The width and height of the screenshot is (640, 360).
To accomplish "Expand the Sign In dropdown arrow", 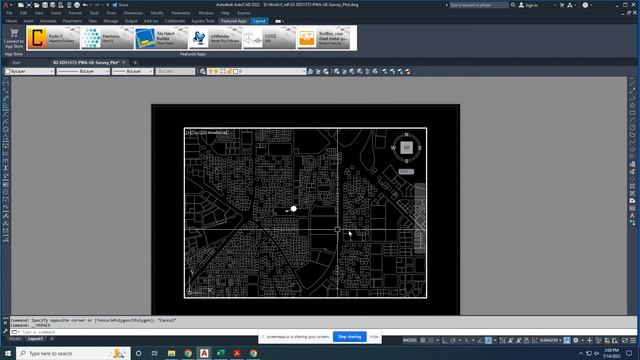I will click(555, 5).
